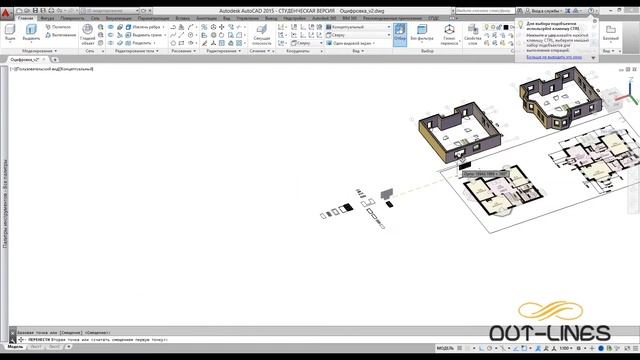This screenshot has height=360, width=640.
Task: Open the Вход в службы sign-in dropdown
Action: pos(545,11)
